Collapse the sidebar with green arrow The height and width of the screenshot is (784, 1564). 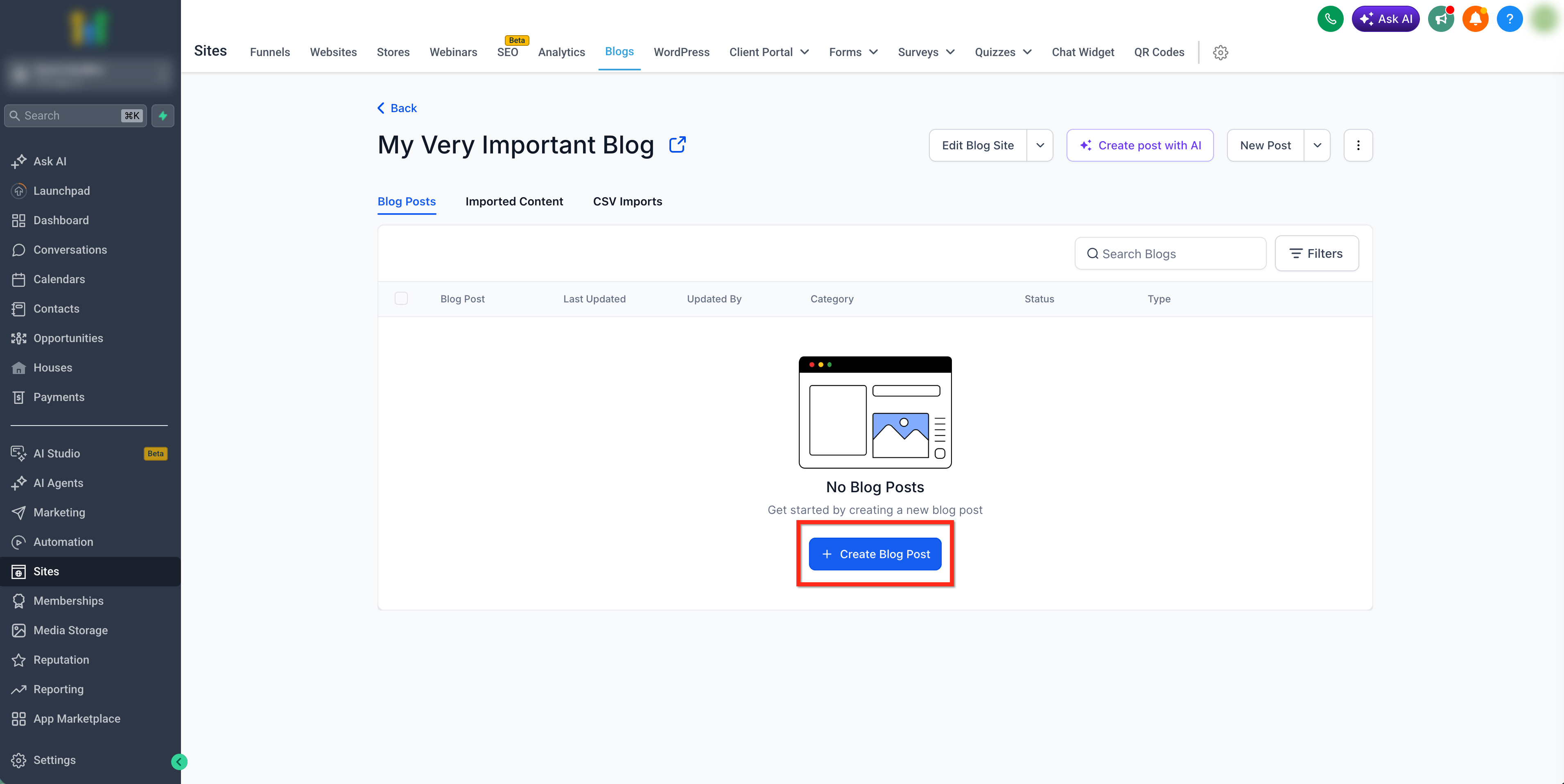179,761
